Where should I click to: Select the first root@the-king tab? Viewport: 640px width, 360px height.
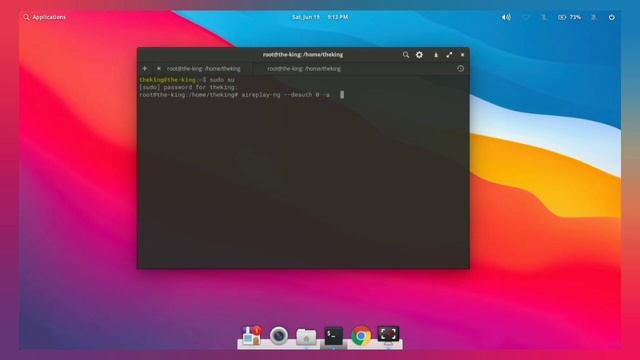pos(203,69)
